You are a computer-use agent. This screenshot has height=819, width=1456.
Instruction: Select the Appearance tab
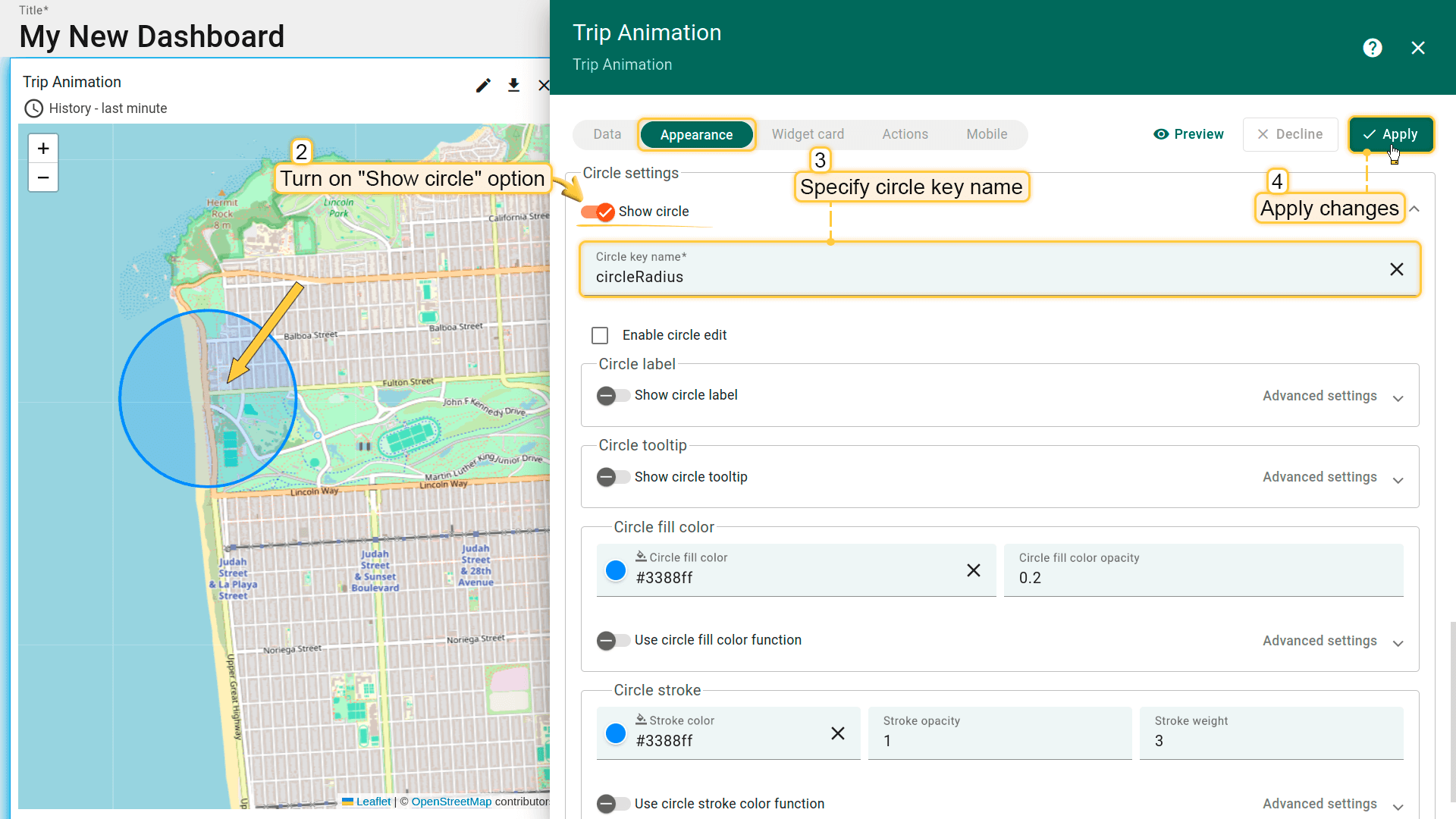pyautogui.click(x=696, y=135)
